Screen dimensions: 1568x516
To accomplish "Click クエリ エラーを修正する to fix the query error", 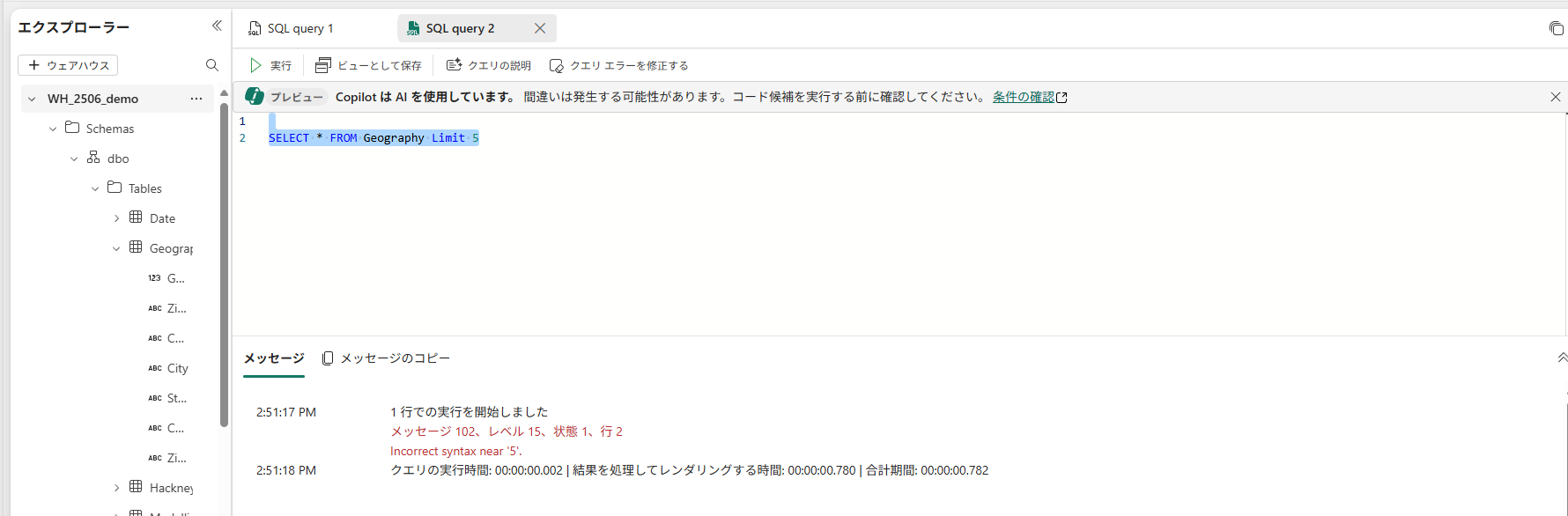I will (x=619, y=65).
